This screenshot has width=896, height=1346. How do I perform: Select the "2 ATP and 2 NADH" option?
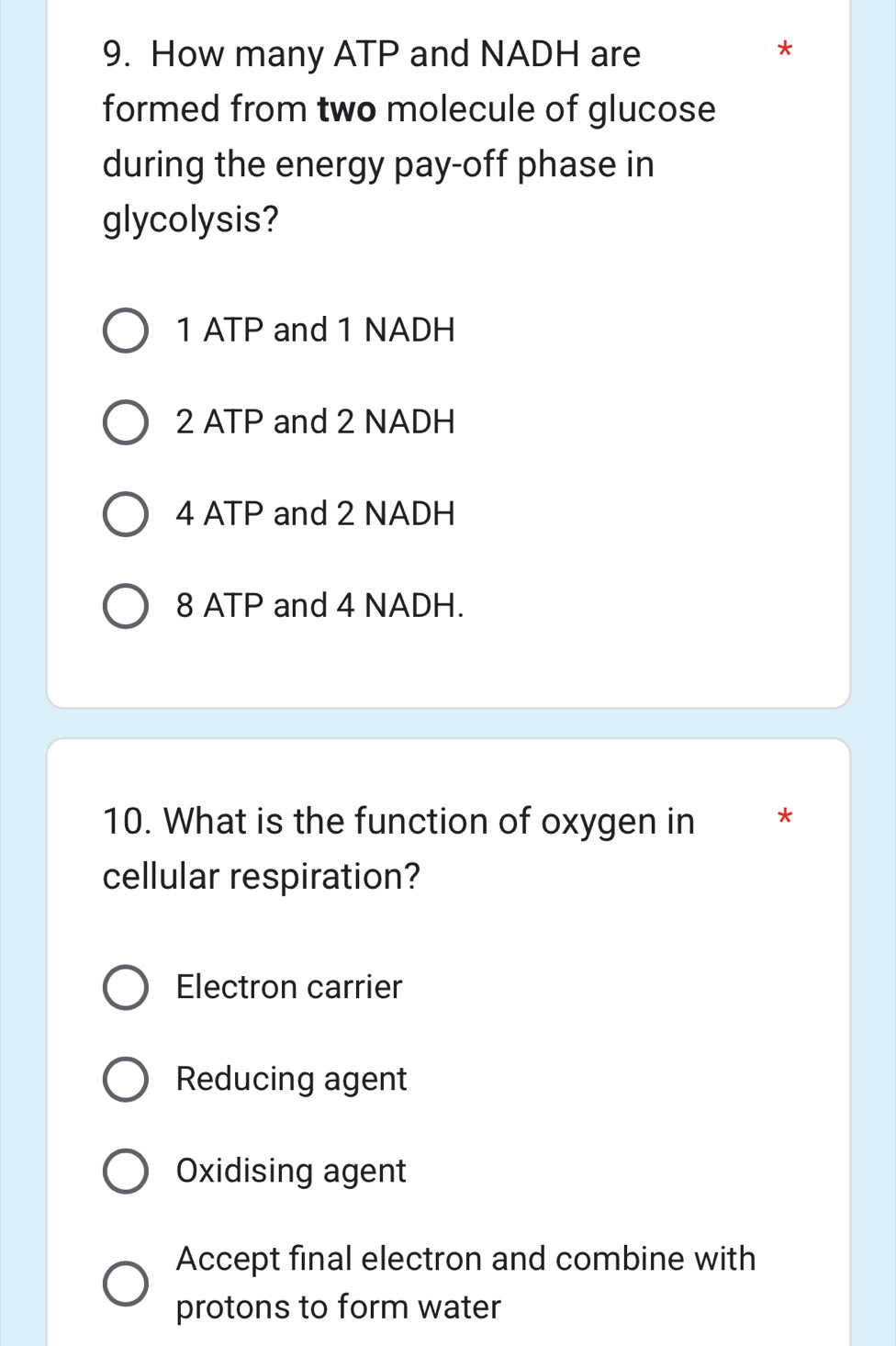click(127, 423)
